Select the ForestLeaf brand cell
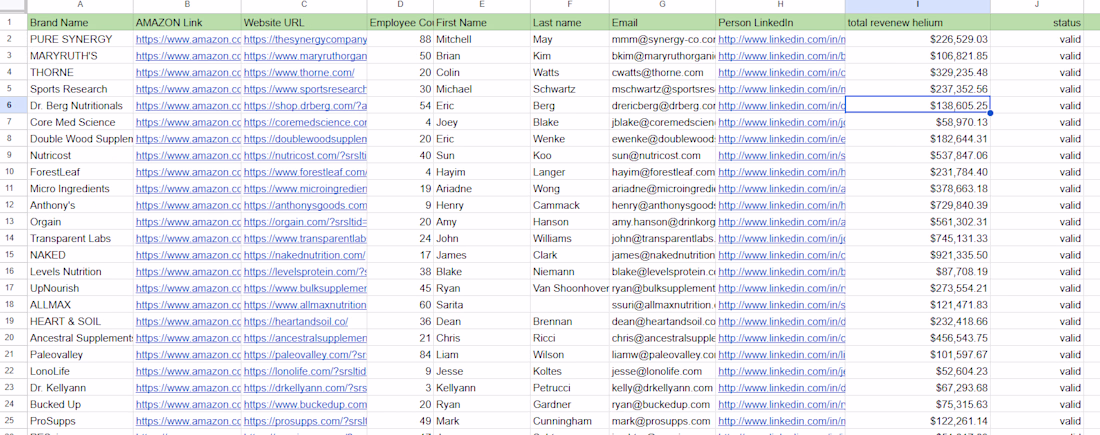The width and height of the screenshot is (1100, 435). [x=80, y=172]
